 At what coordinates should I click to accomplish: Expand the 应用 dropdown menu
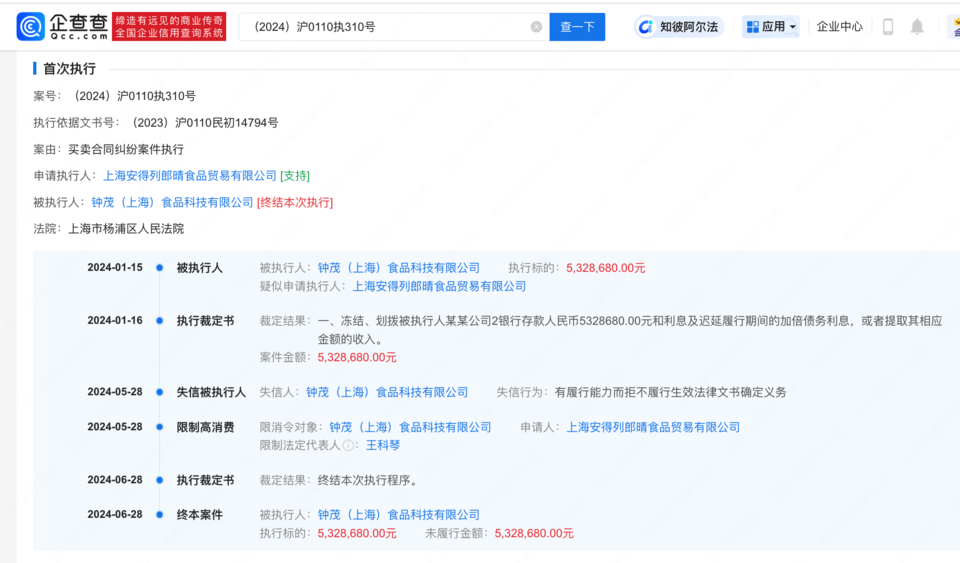pos(771,27)
